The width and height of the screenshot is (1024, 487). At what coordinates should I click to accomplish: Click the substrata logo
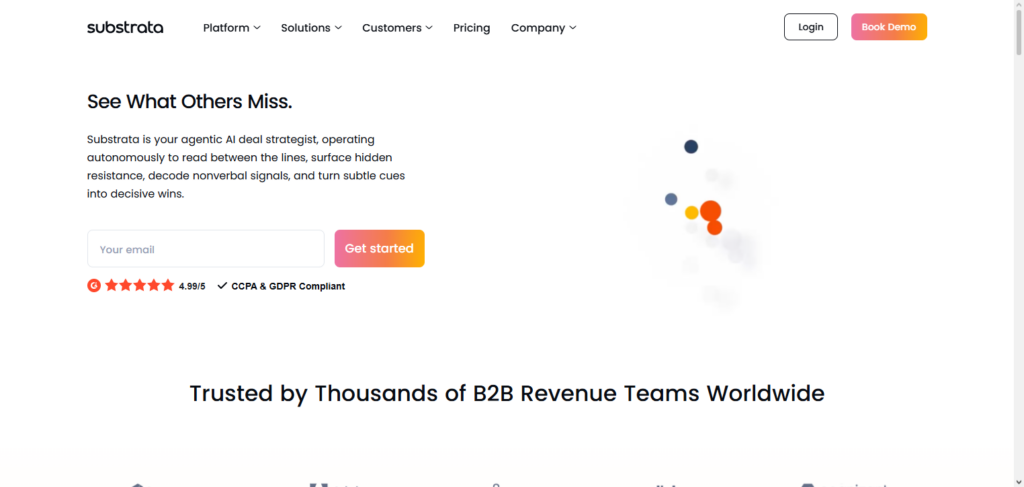click(125, 27)
